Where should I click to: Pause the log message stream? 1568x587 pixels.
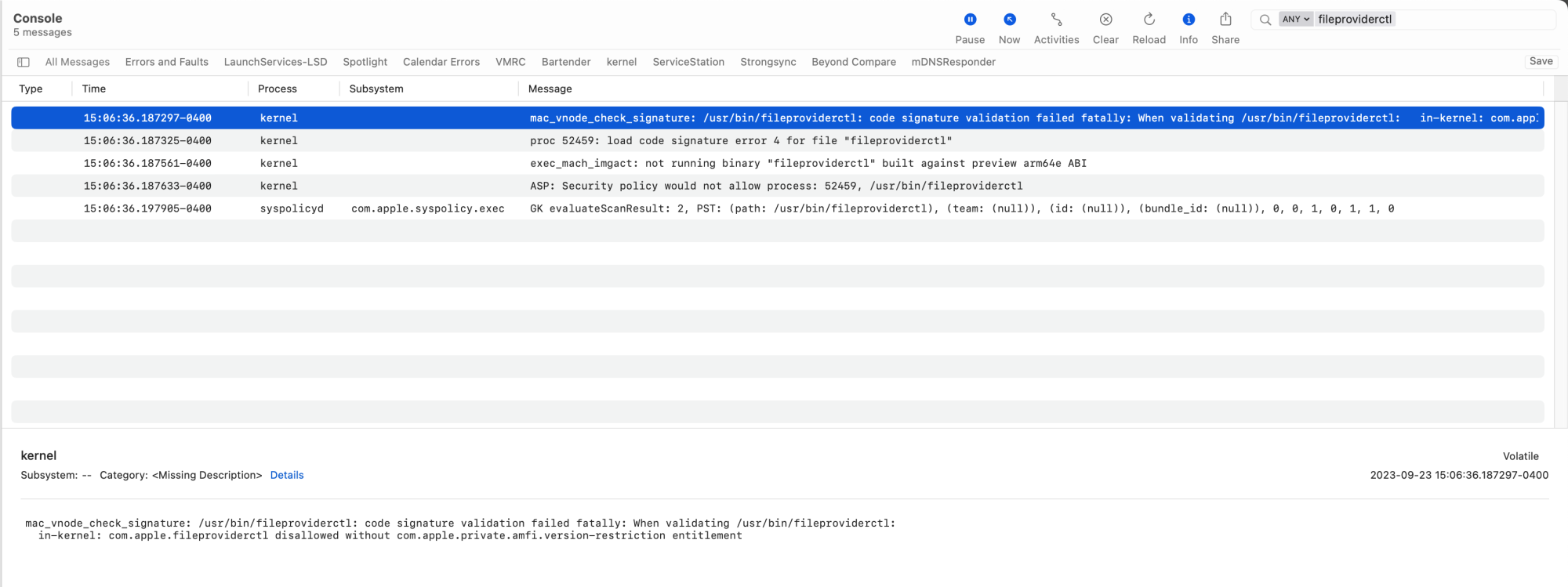[x=970, y=20]
